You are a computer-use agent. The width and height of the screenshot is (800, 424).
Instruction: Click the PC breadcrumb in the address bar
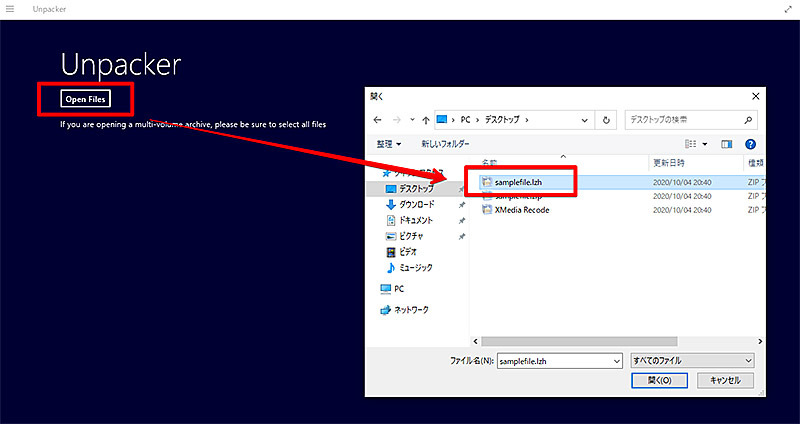(x=465, y=120)
